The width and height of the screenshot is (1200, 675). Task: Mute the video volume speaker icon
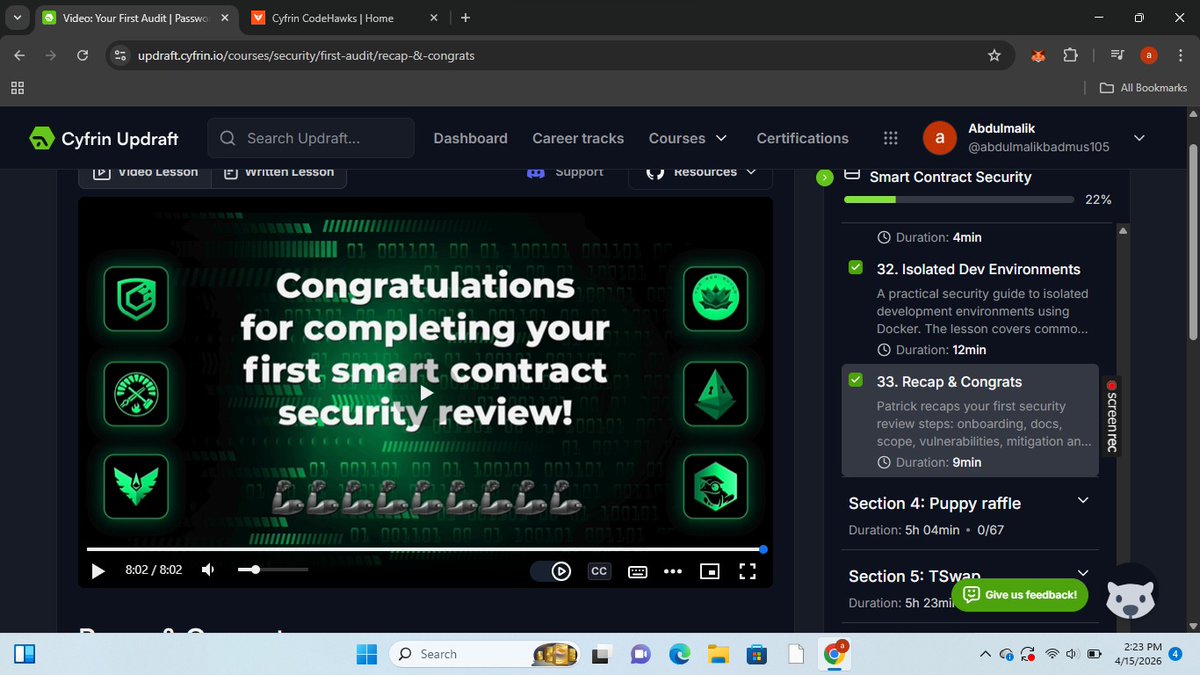click(208, 570)
